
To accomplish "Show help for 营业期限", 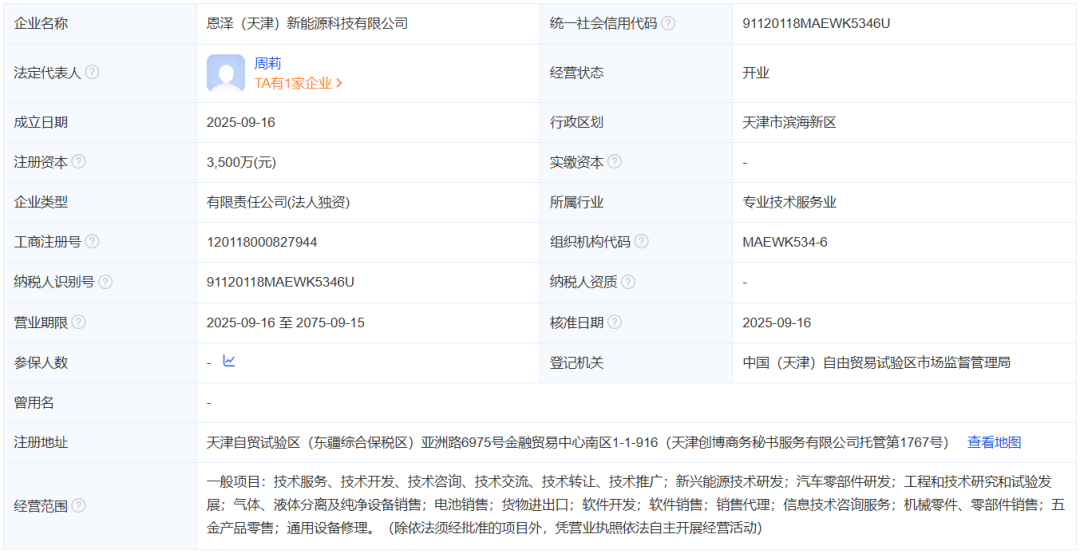I will [x=79, y=322].
